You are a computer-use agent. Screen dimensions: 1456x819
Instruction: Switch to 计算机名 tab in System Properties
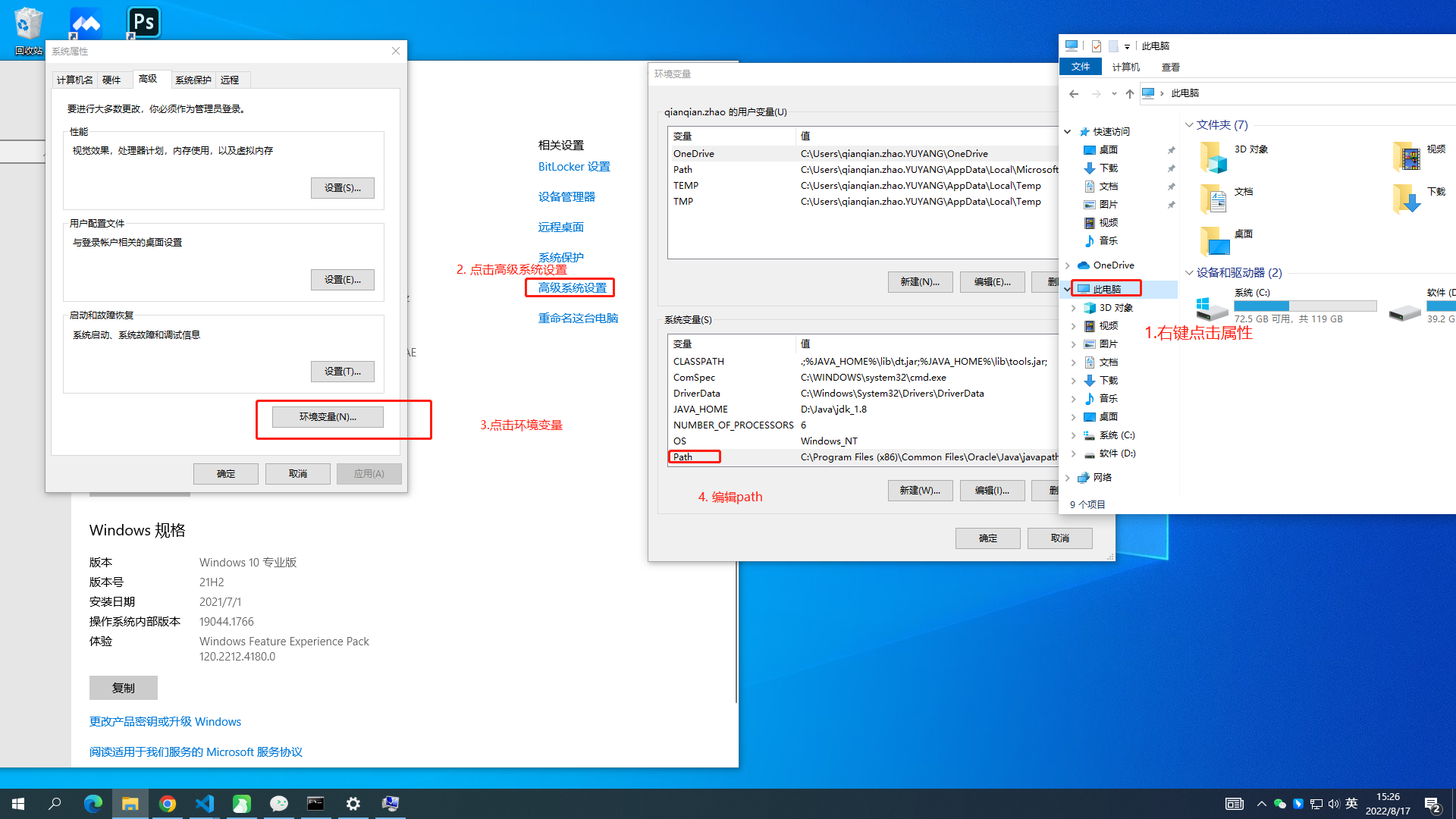point(74,80)
